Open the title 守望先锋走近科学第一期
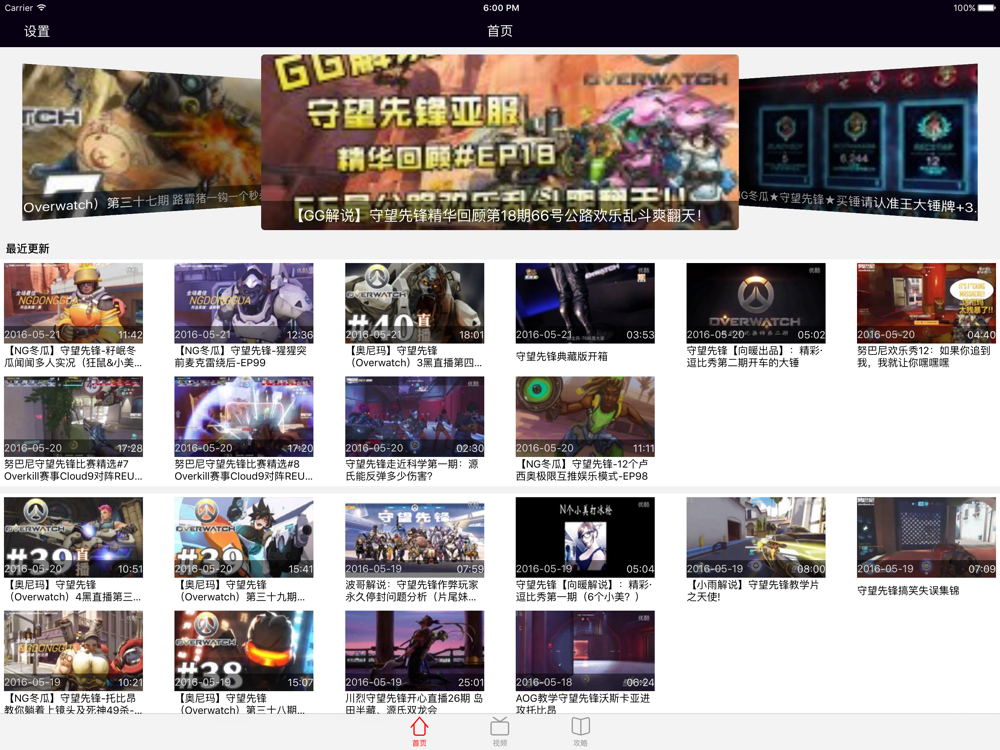This screenshot has height=750, width=1000. click(412, 470)
